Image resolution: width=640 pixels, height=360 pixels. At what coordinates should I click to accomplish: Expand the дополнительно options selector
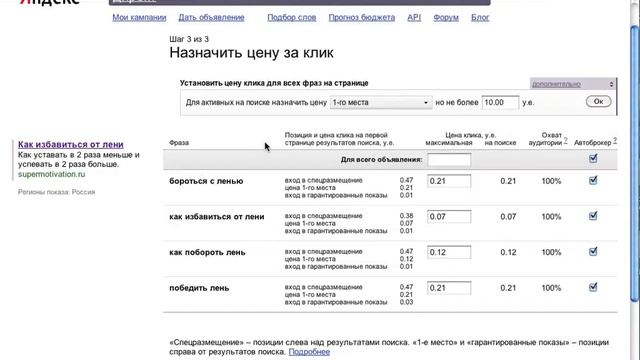573,84
